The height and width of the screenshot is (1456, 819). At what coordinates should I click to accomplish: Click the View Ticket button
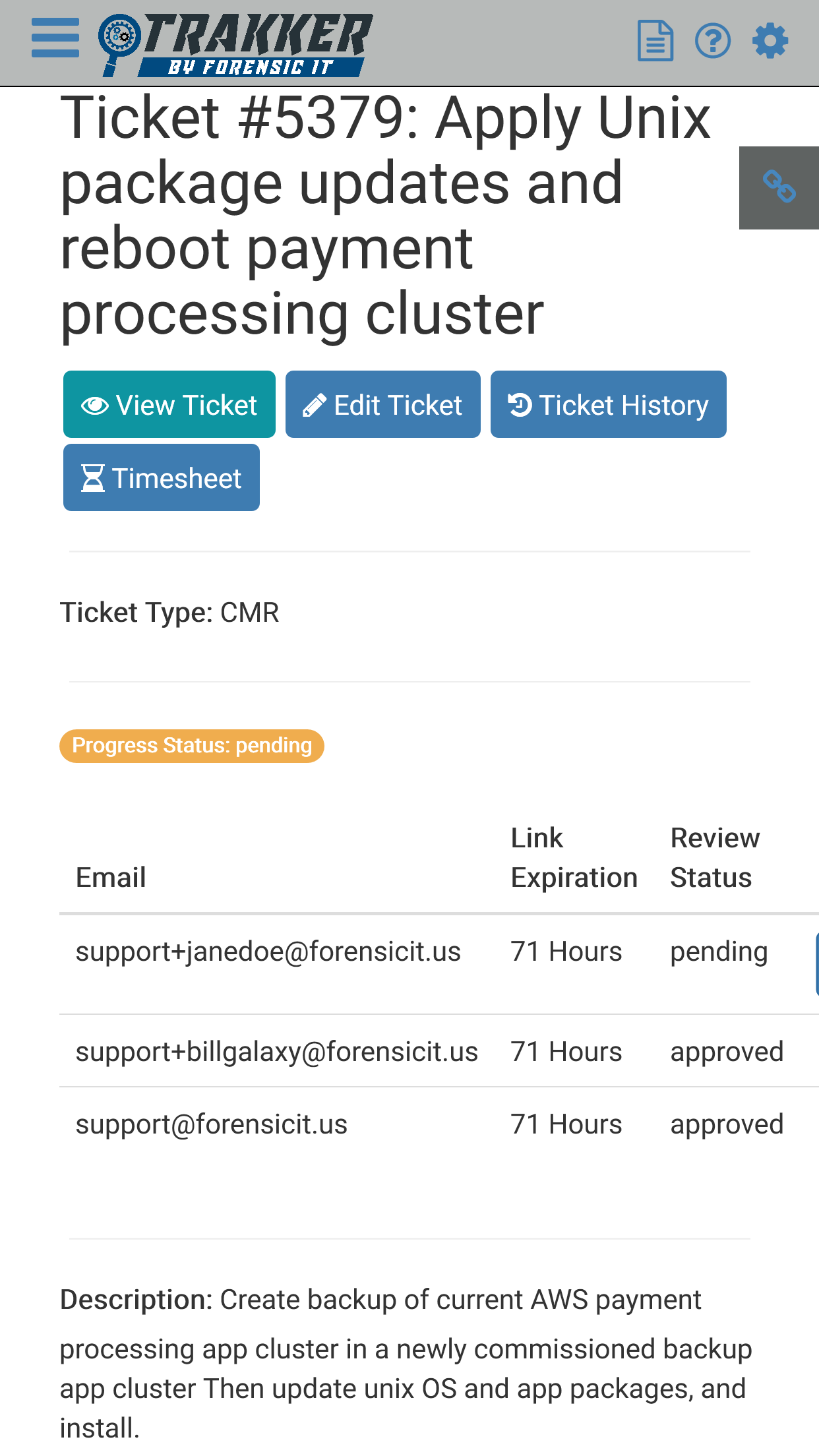169,404
